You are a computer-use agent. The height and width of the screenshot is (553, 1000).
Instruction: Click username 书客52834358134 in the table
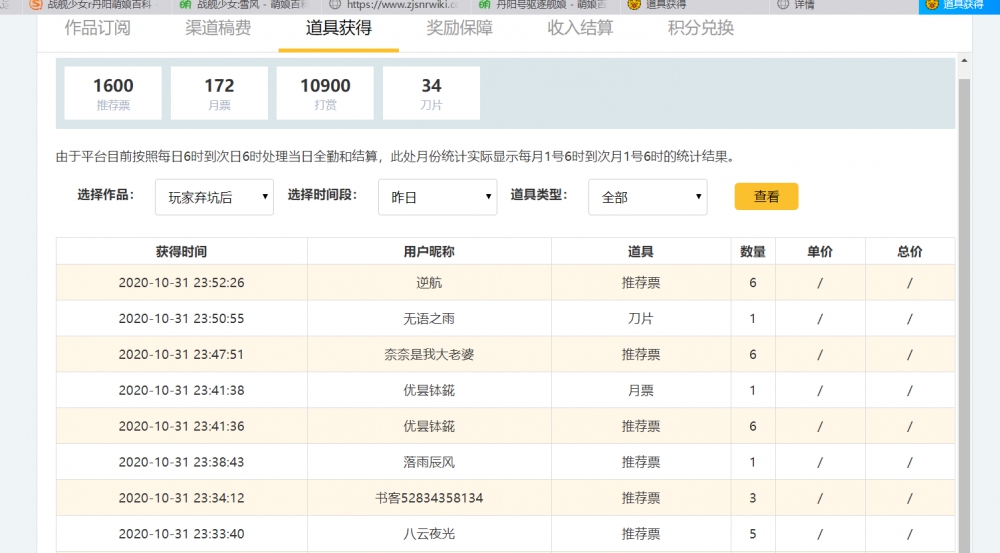(428, 498)
